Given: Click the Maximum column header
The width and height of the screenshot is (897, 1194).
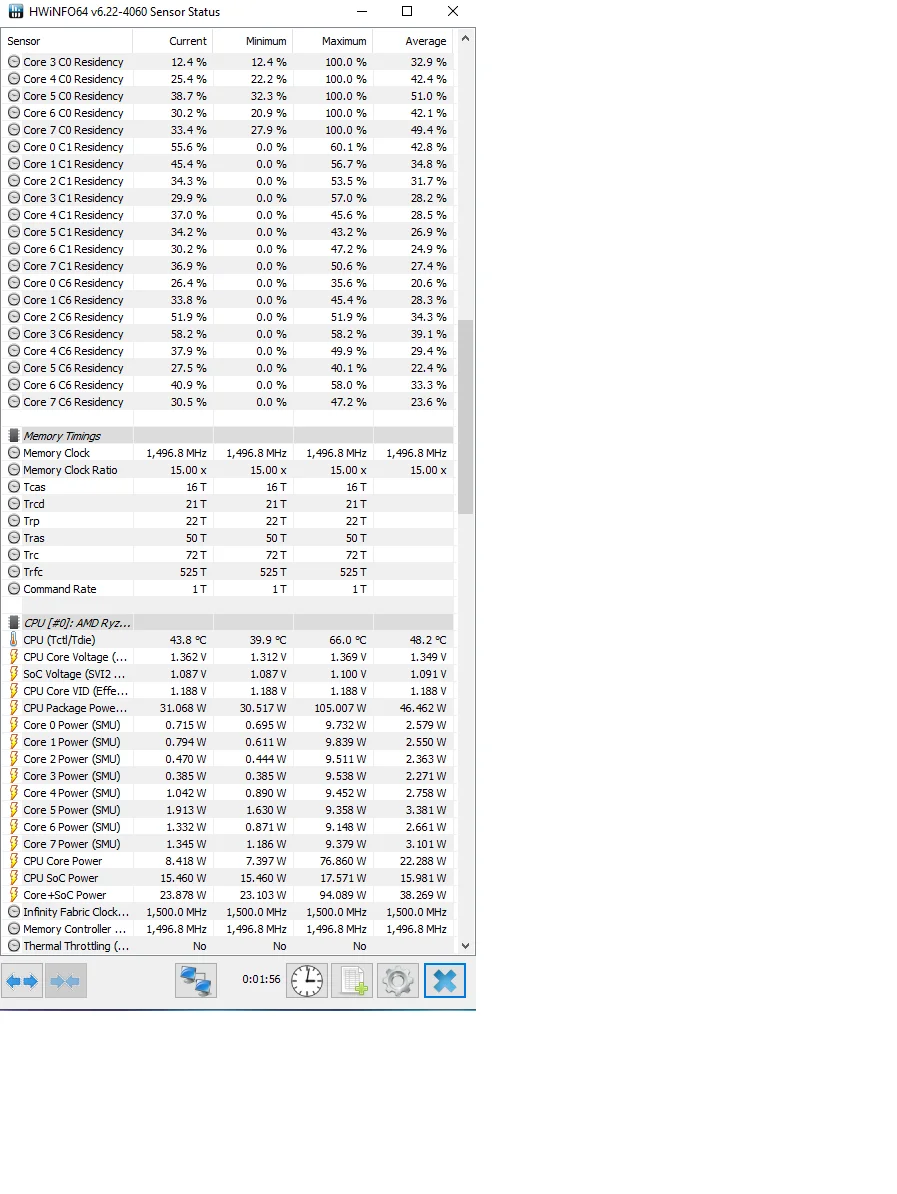Looking at the screenshot, I should coord(333,41).
